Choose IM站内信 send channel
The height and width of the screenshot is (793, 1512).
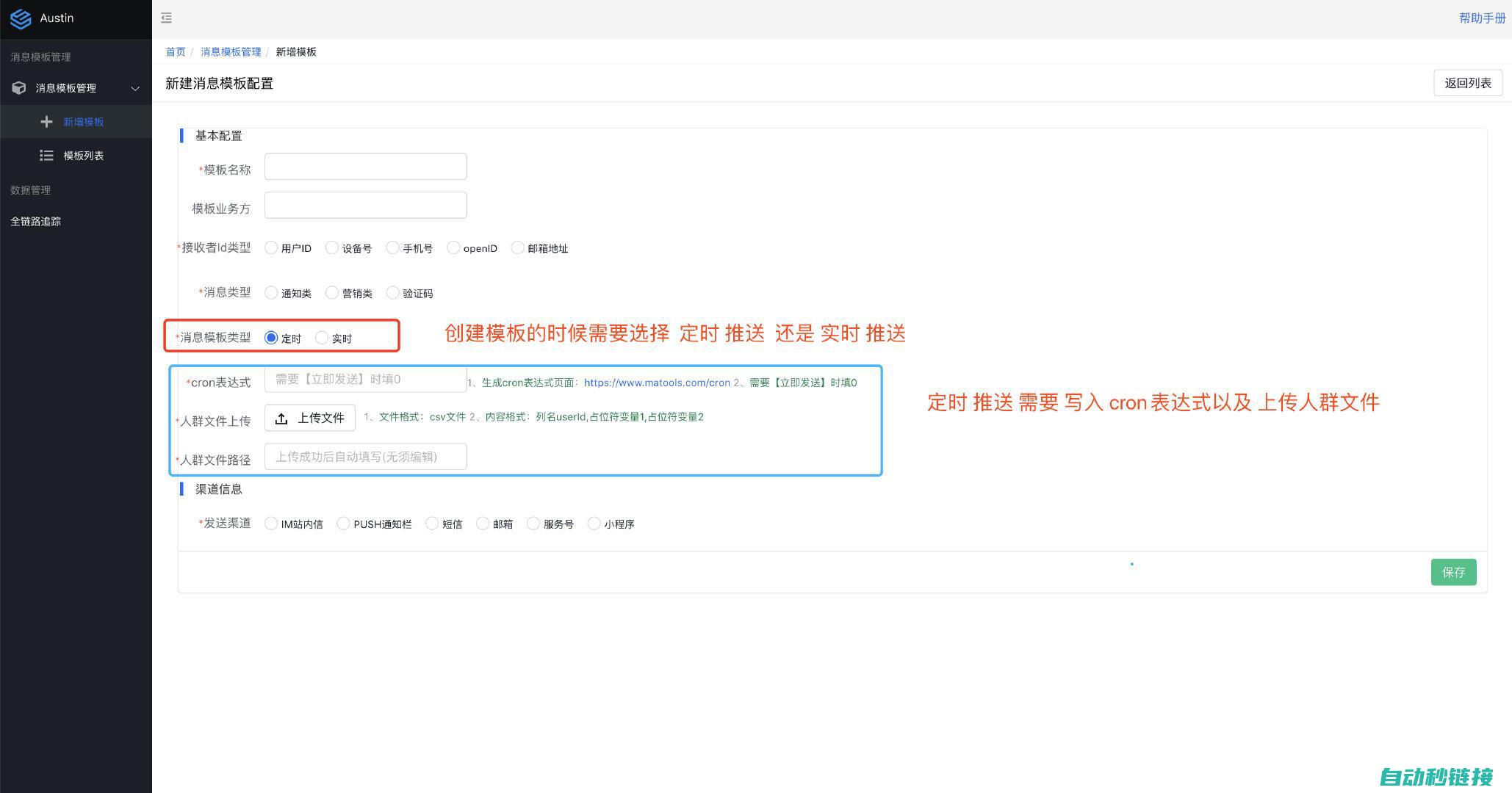(271, 524)
